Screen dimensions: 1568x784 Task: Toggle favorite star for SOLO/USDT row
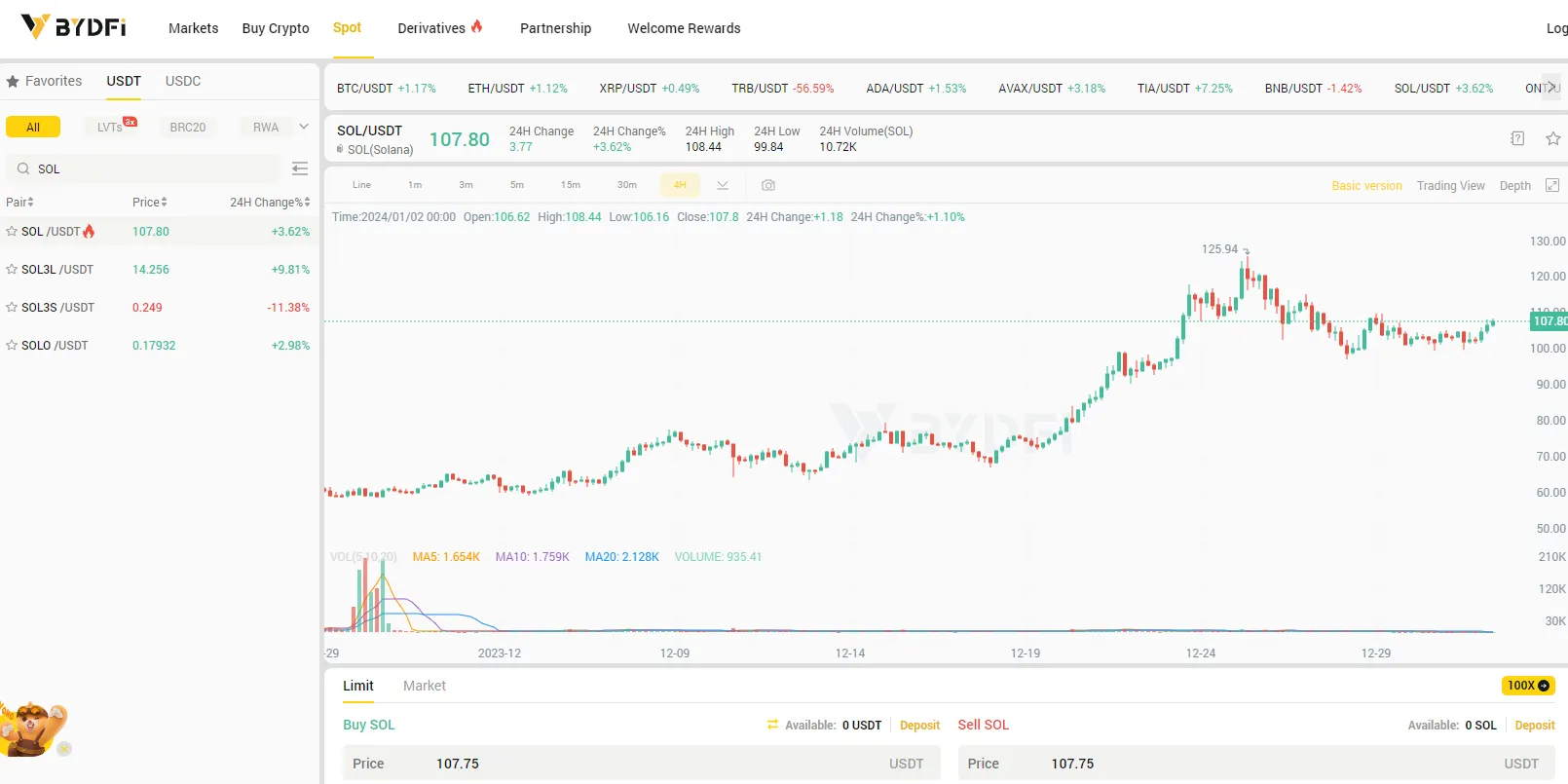tap(12, 346)
